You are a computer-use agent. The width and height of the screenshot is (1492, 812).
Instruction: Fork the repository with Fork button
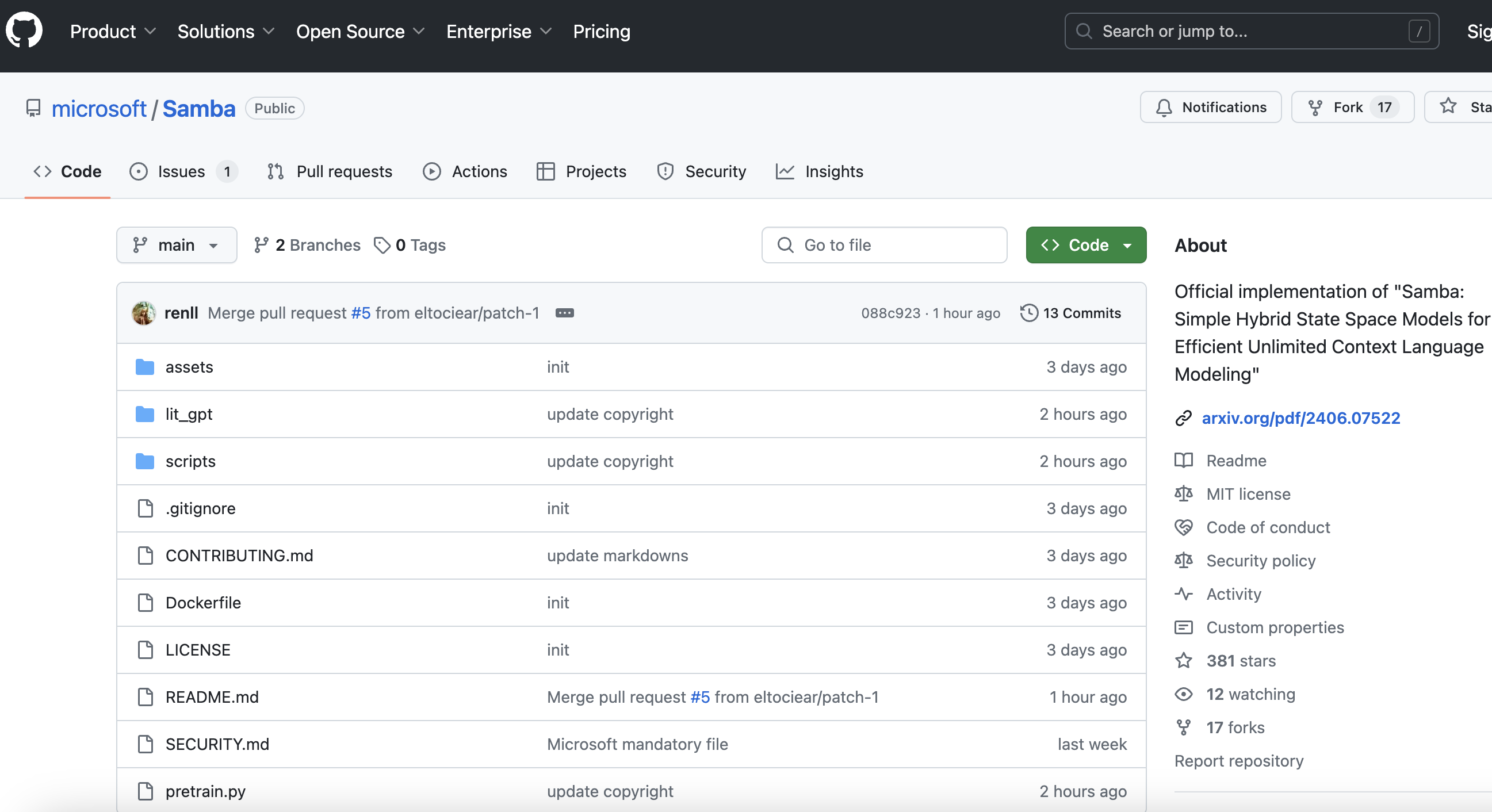click(1352, 107)
